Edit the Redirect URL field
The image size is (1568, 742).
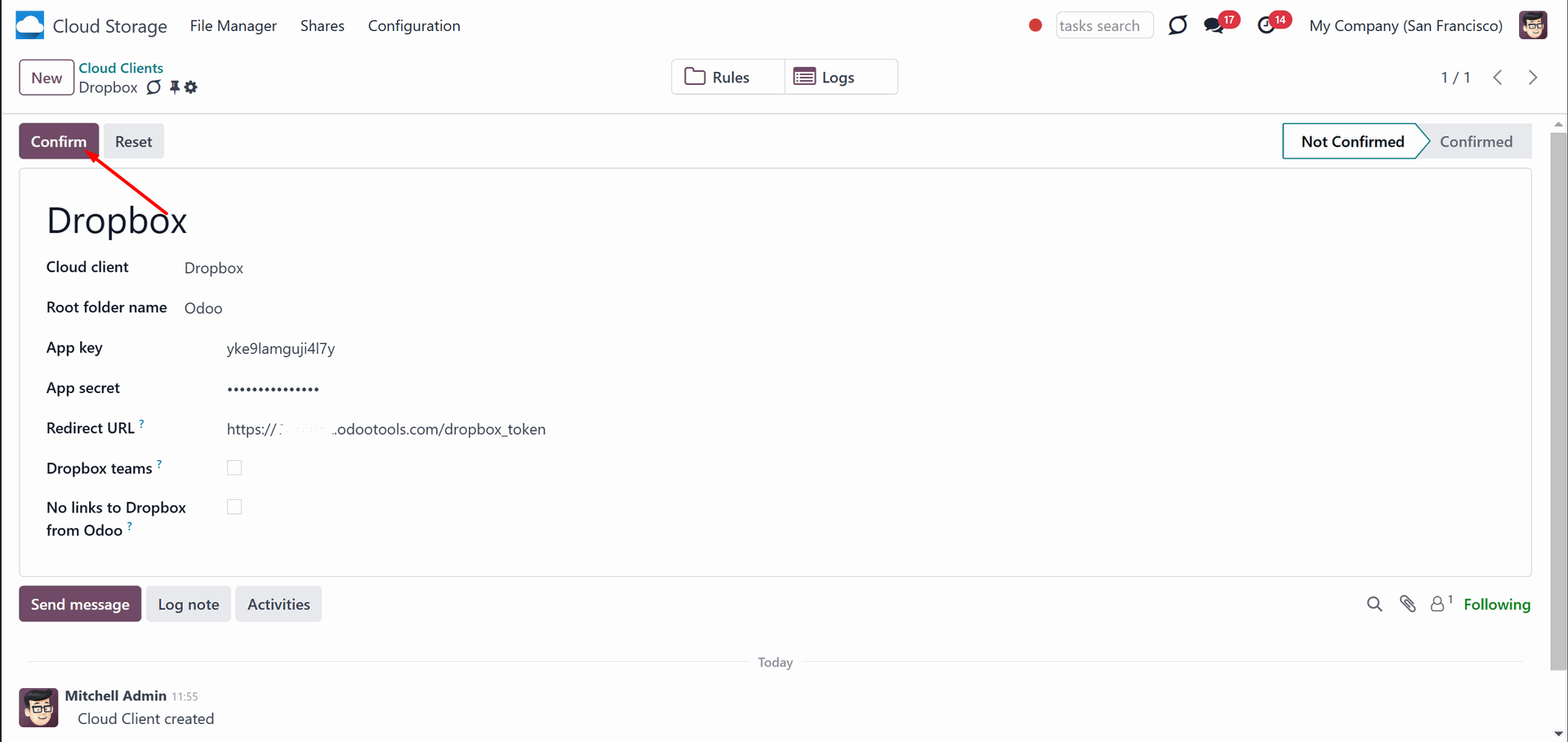tap(386, 429)
